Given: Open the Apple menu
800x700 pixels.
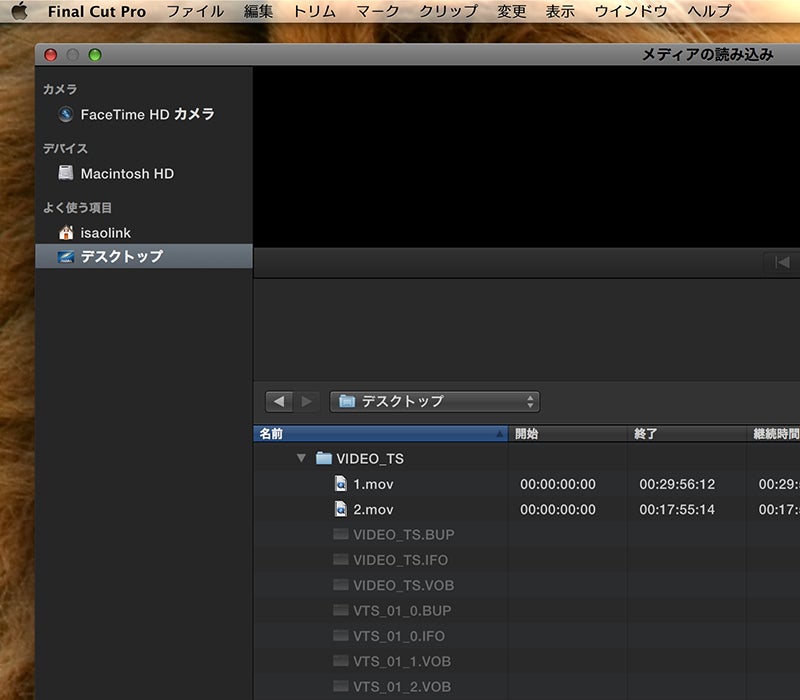Looking at the screenshot, I should point(19,11).
